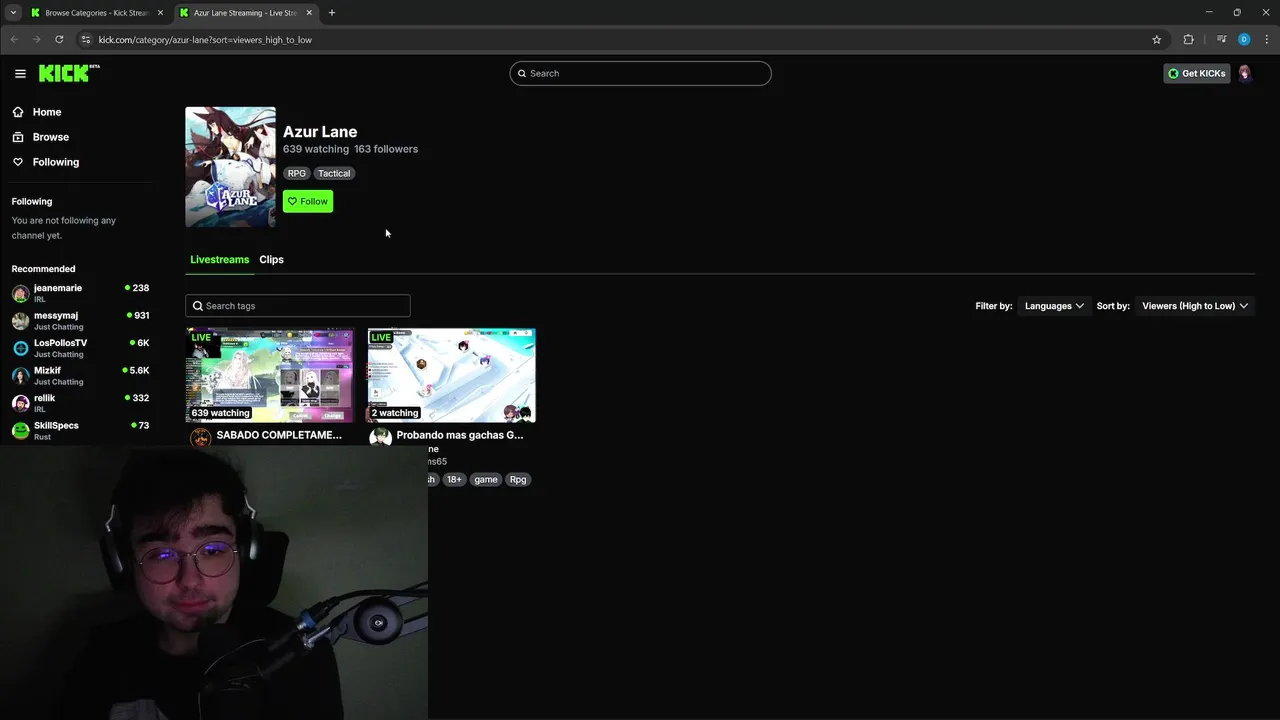Viewport: 1280px width, 720px height.
Task: Reload the page
Action: tap(59, 40)
